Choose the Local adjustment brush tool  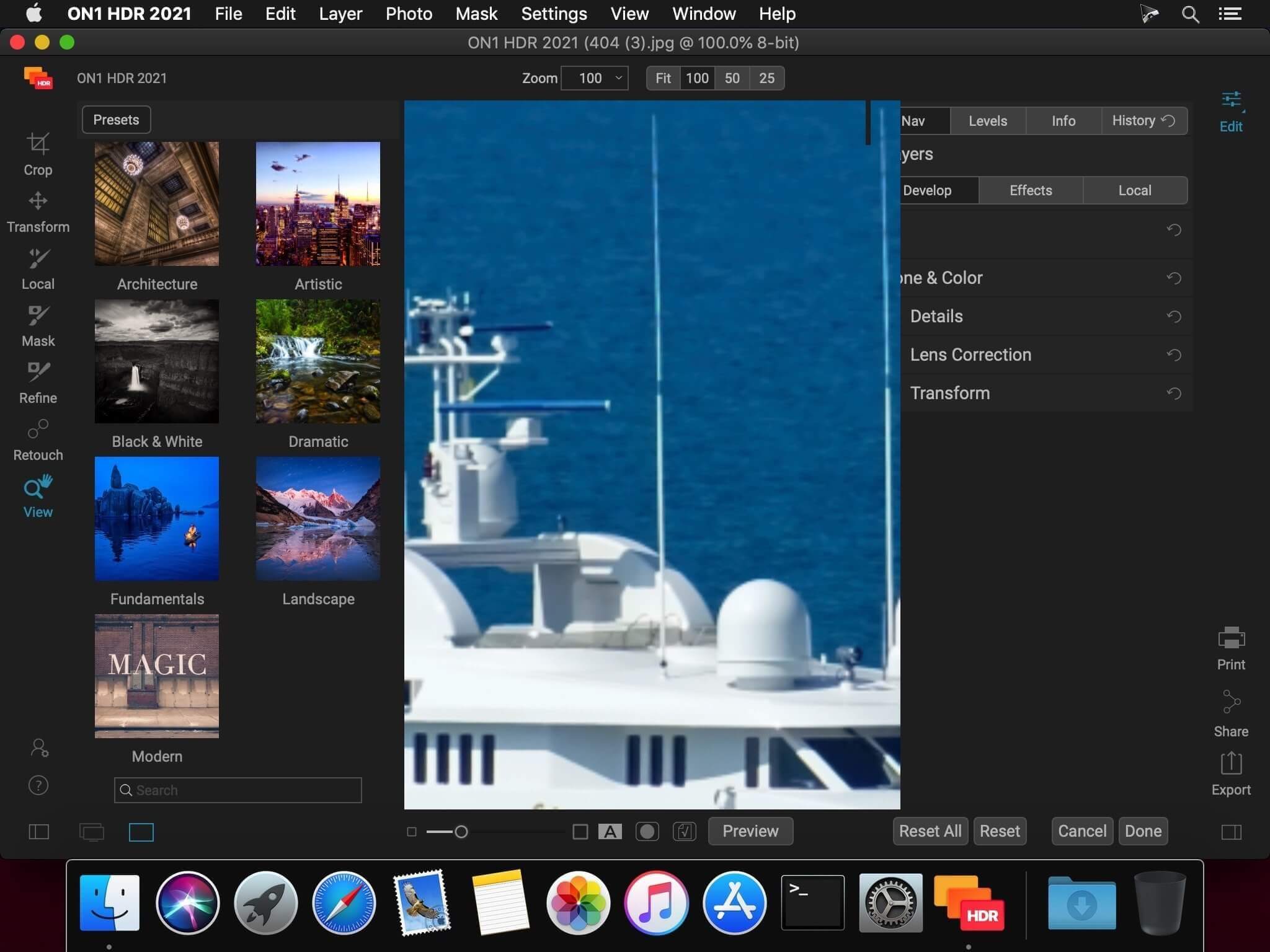point(38,269)
